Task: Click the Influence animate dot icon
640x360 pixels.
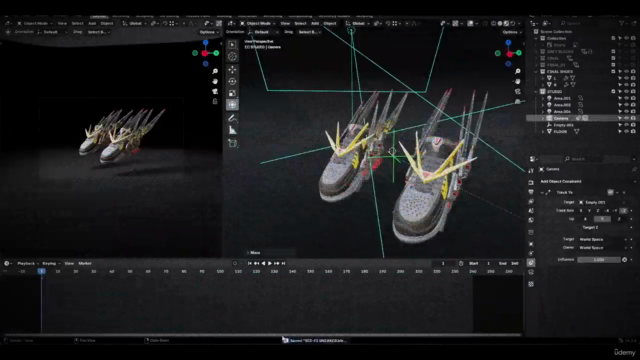Action: [631, 260]
